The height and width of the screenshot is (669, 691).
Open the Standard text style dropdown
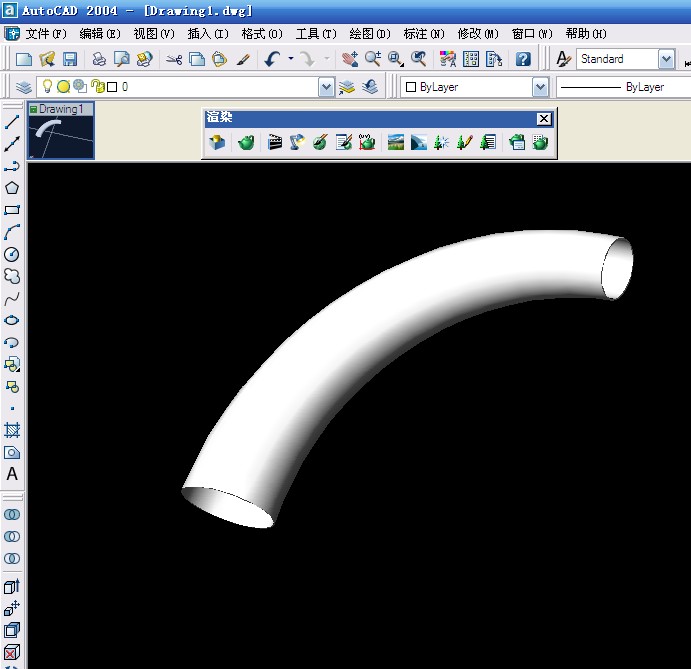point(667,59)
